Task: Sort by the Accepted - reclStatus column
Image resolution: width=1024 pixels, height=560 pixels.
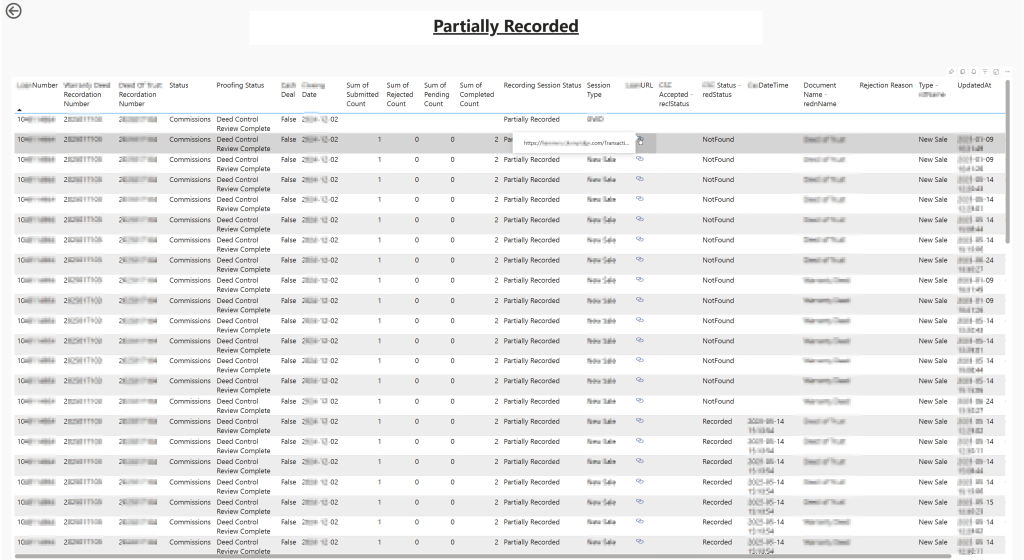Action: coord(676,95)
